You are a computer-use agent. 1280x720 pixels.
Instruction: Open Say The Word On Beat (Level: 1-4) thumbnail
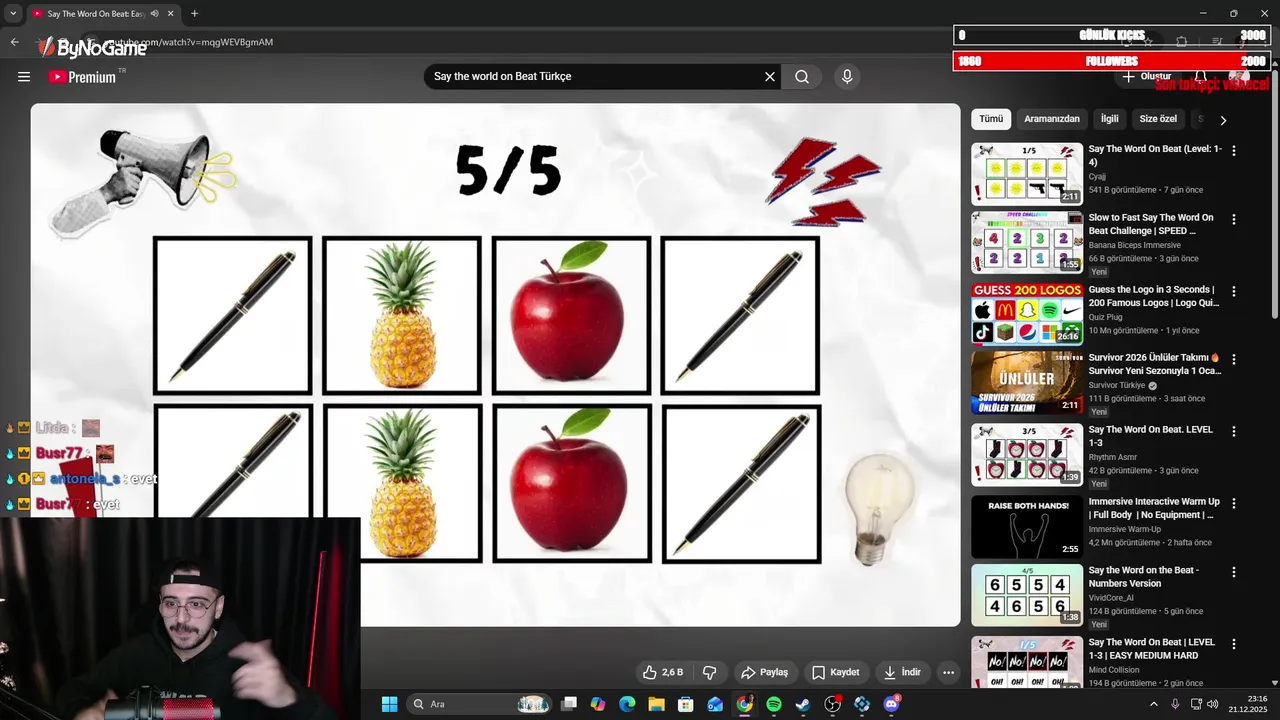(x=1027, y=174)
